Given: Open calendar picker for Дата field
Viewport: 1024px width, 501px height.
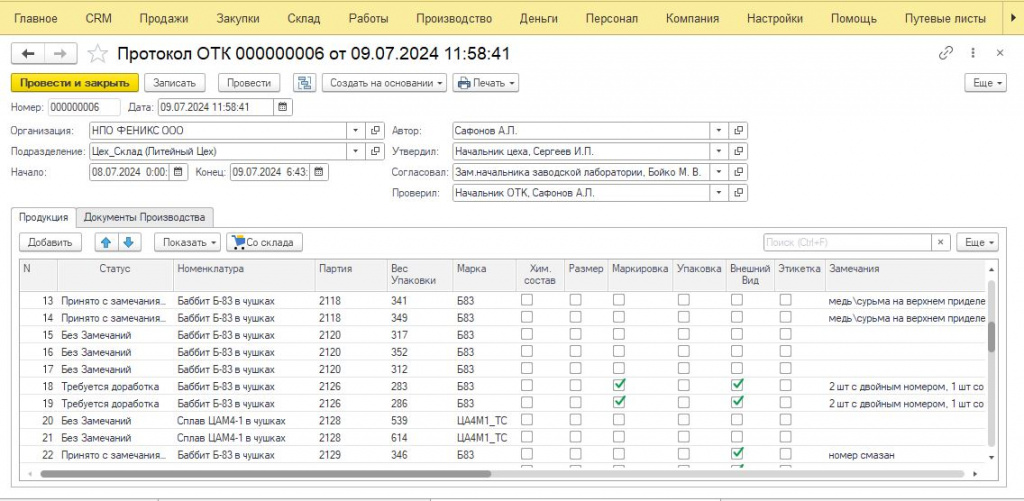Looking at the screenshot, I should [x=282, y=107].
